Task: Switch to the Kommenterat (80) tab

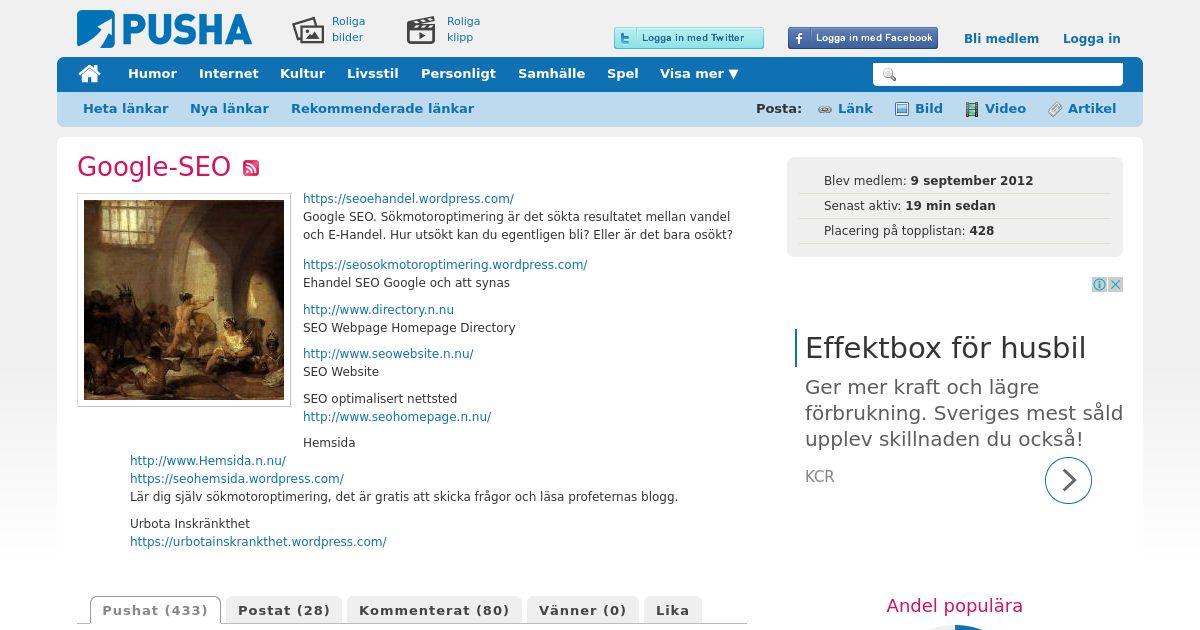Action: point(434,610)
